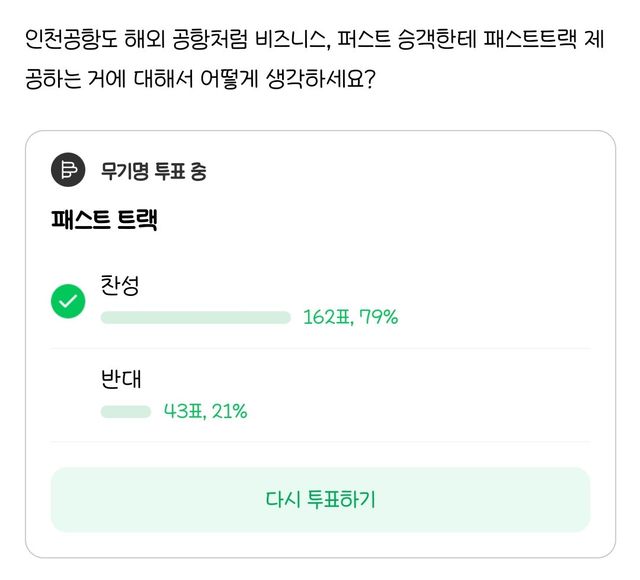Click the '43표, 21%' result text
The height and width of the screenshot is (580, 640).
point(205,411)
